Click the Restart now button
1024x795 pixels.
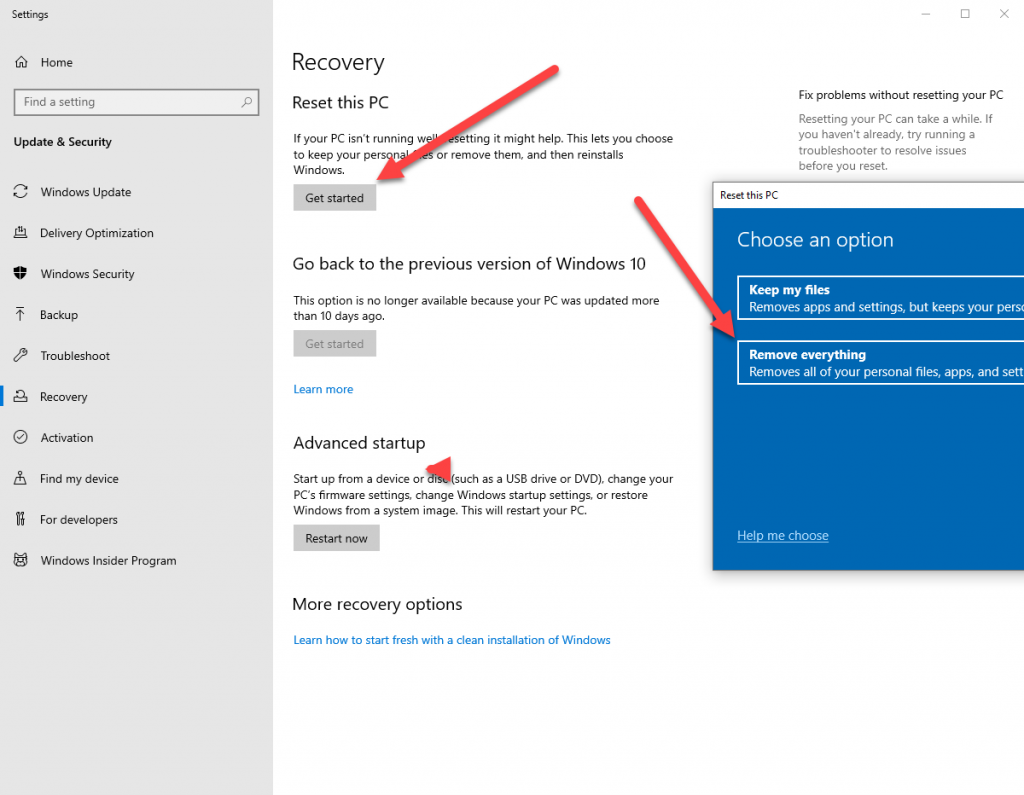pos(336,538)
